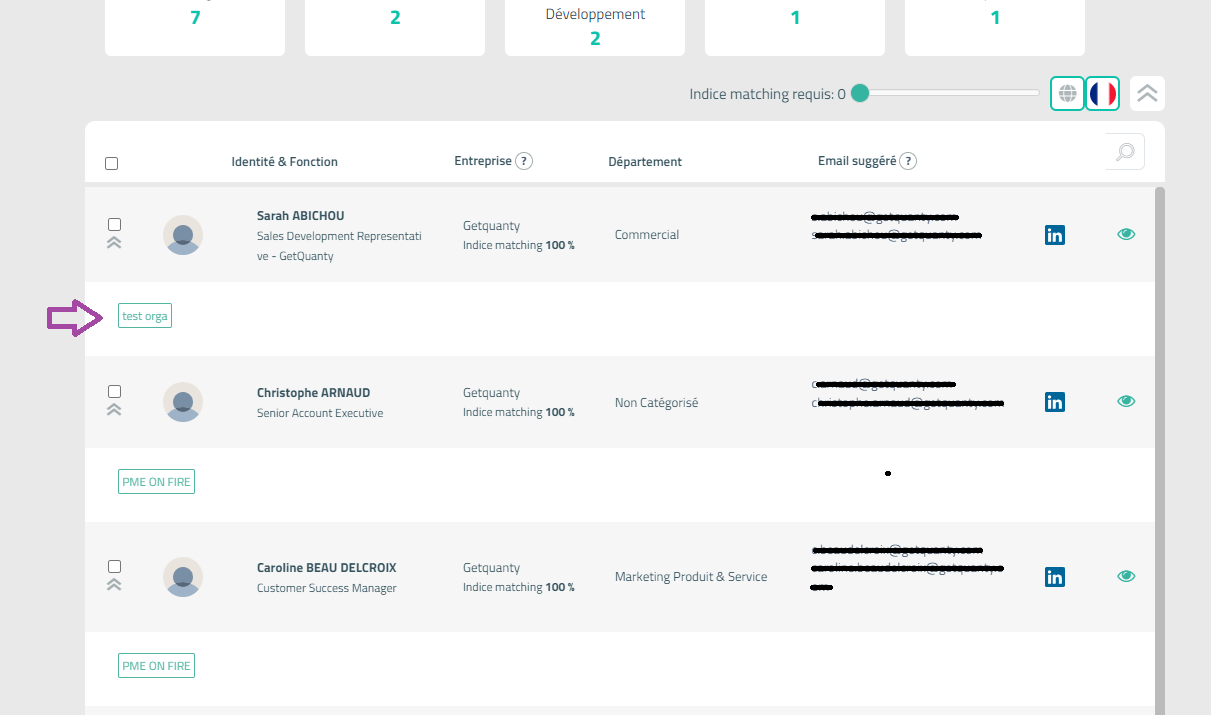
Task: Click the Indice matching requis slider handle
Action: (860, 94)
